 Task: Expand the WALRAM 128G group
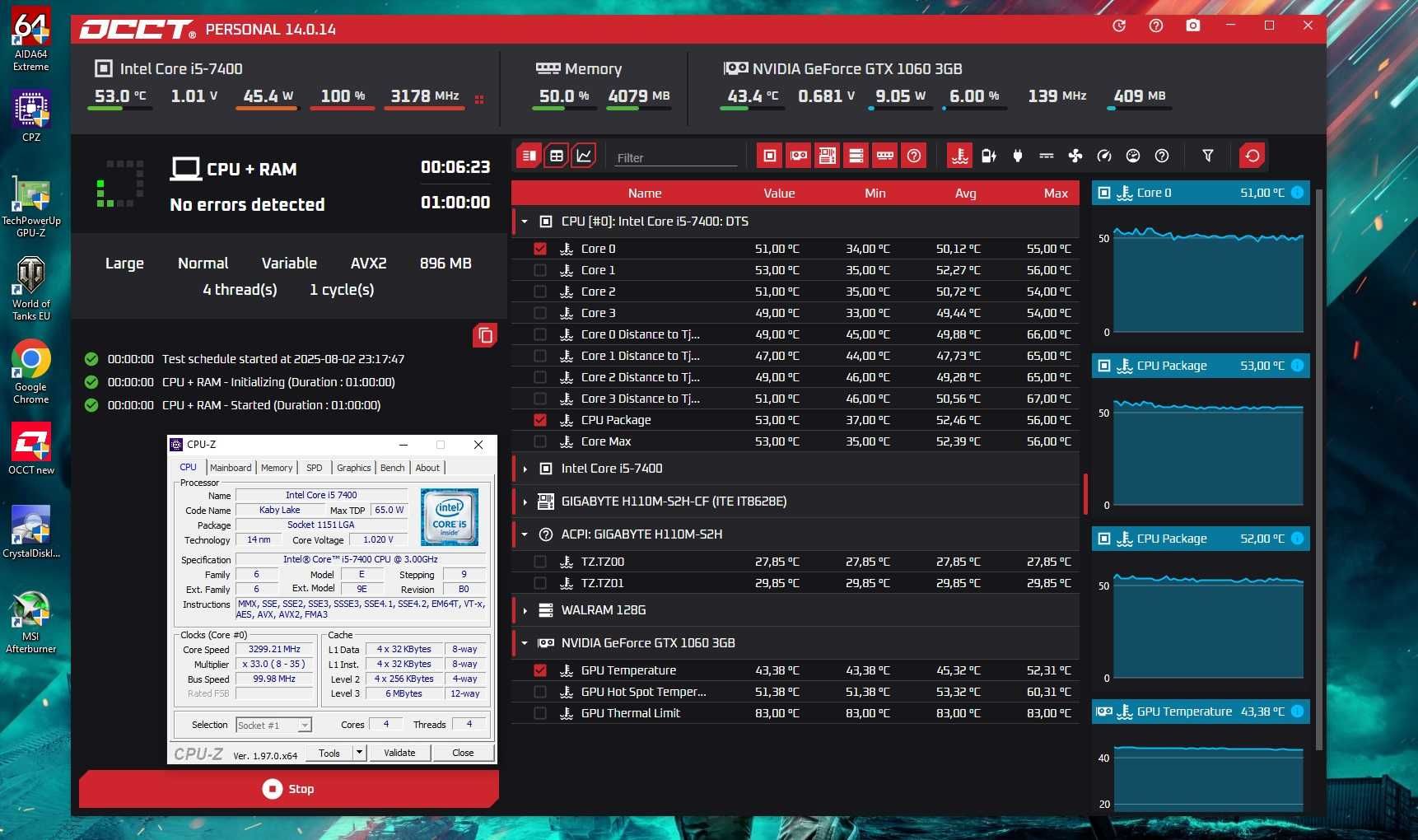(x=525, y=610)
